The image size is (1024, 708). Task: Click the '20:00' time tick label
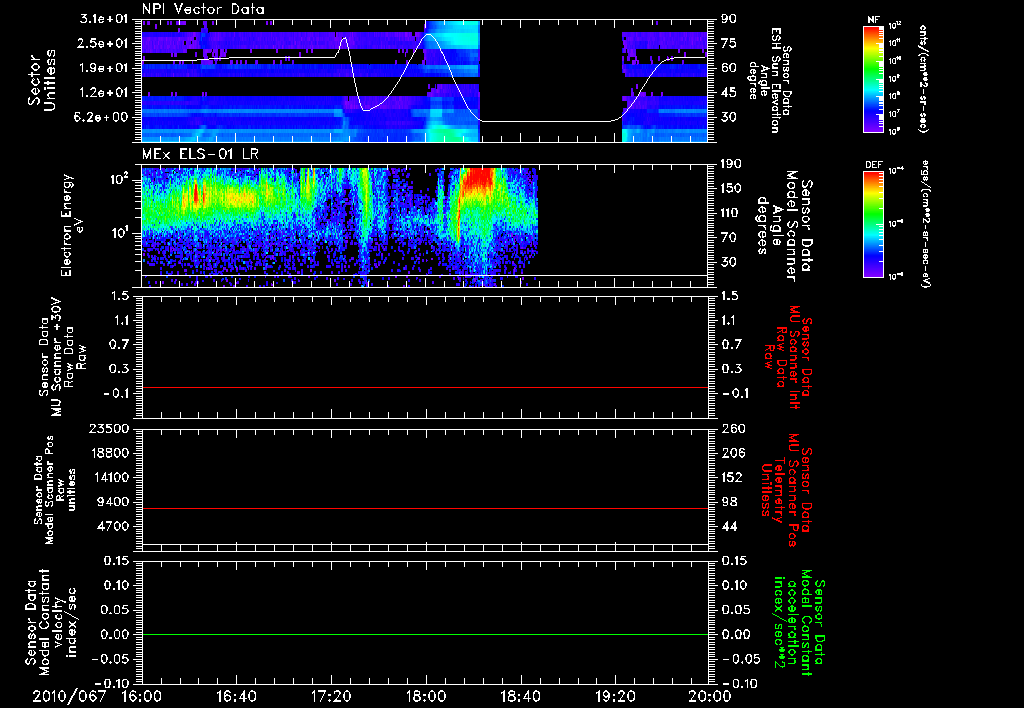point(710,696)
